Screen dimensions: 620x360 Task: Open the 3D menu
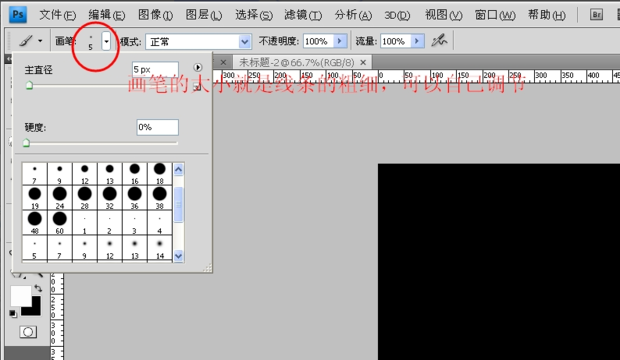click(x=397, y=15)
